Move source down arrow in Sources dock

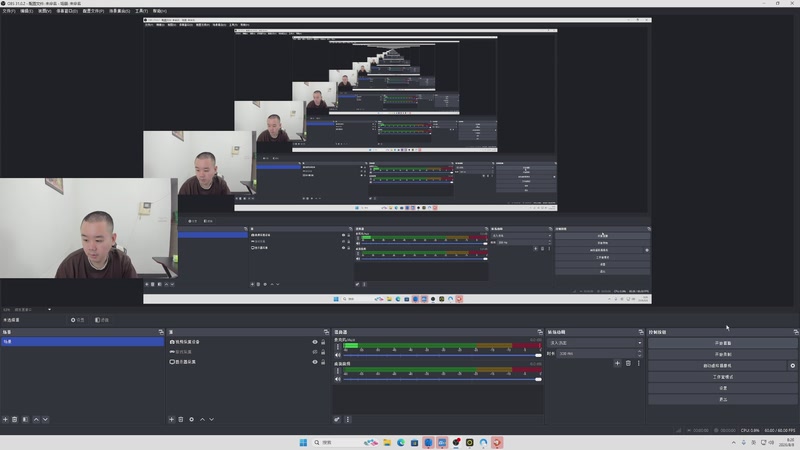click(x=211, y=419)
